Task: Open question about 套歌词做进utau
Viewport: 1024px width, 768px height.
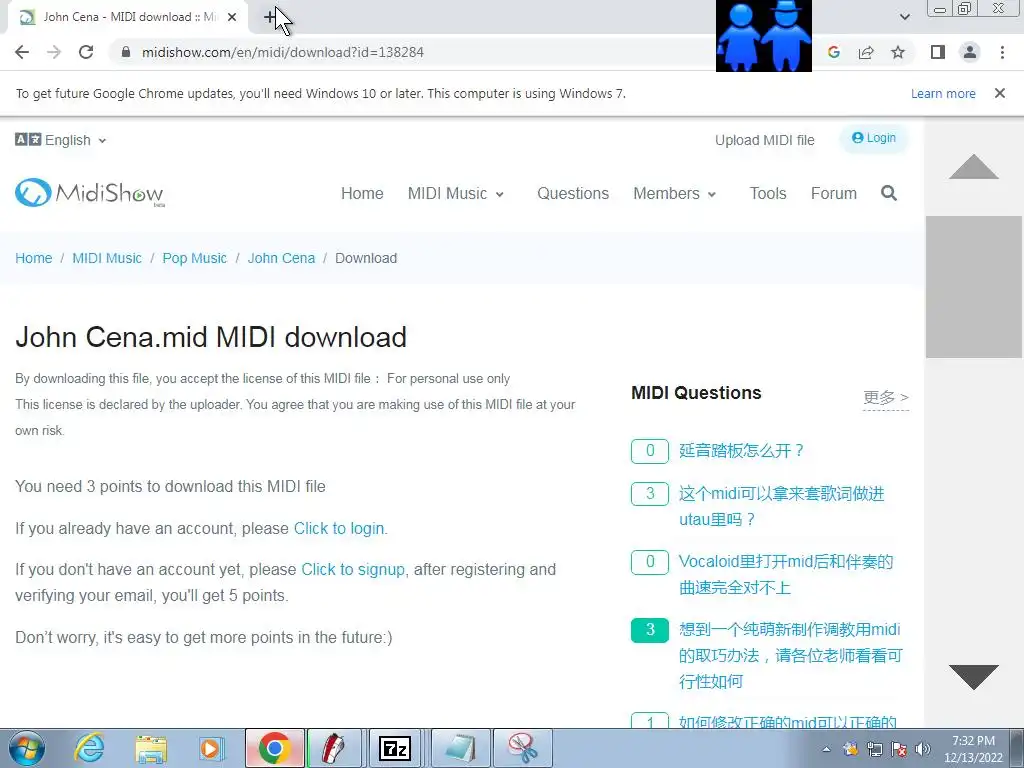Action: 781,506
